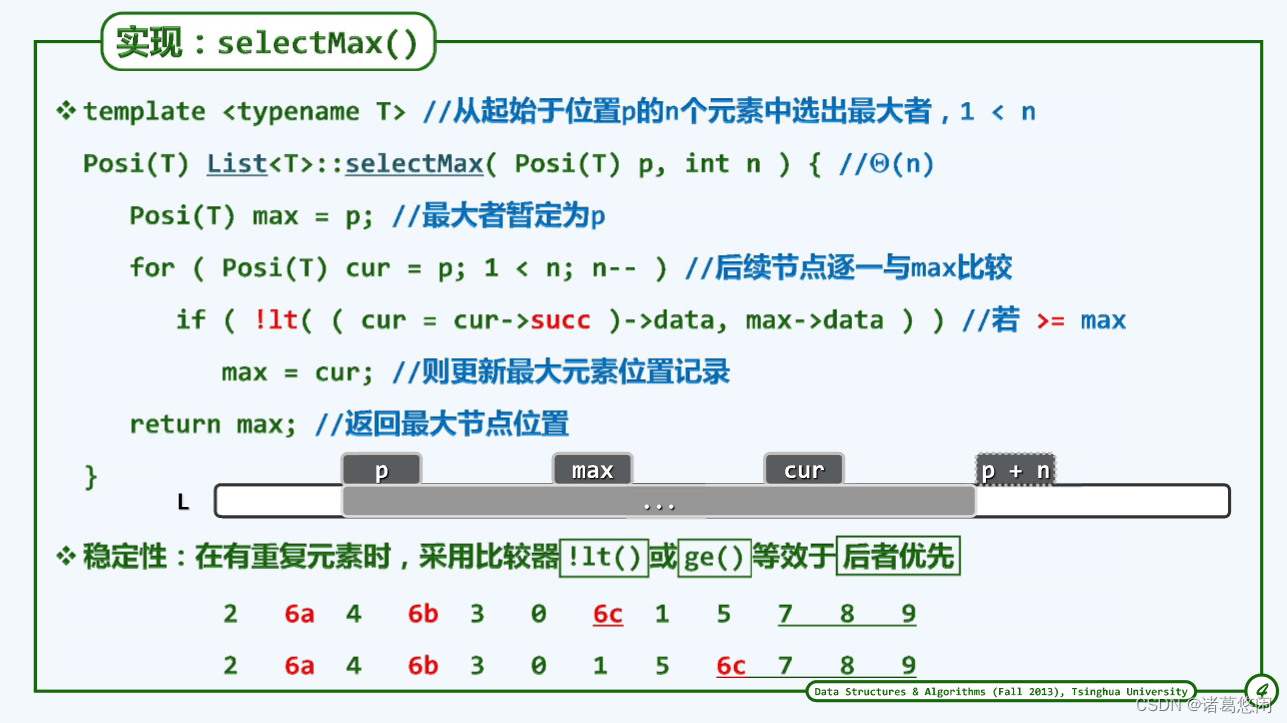Click the boxed '!lt()' comparator text
Viewport: 1287px width, 723px height.
pos(604,557)
